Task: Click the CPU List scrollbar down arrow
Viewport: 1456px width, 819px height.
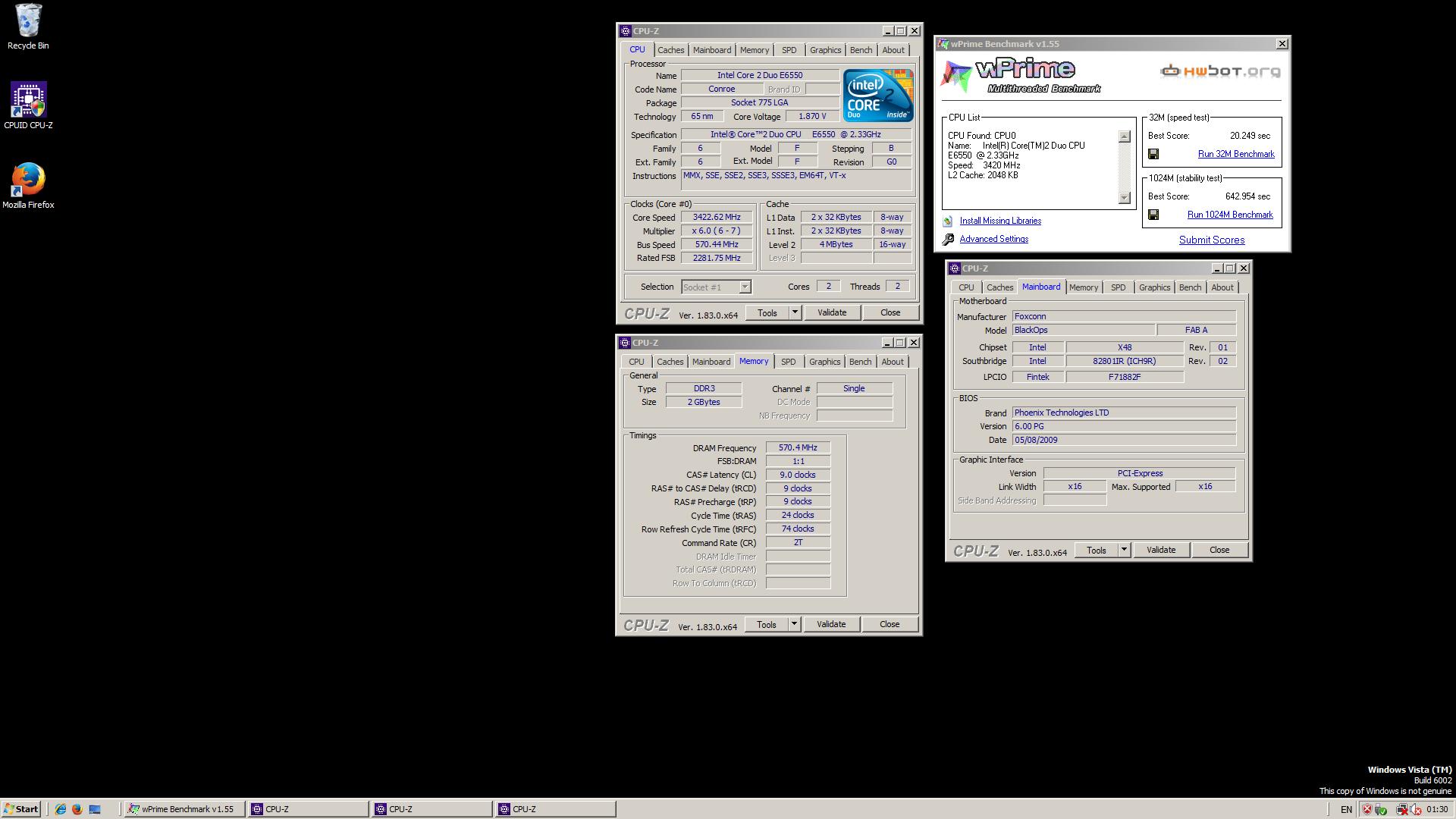Action: click(1124, 198)
